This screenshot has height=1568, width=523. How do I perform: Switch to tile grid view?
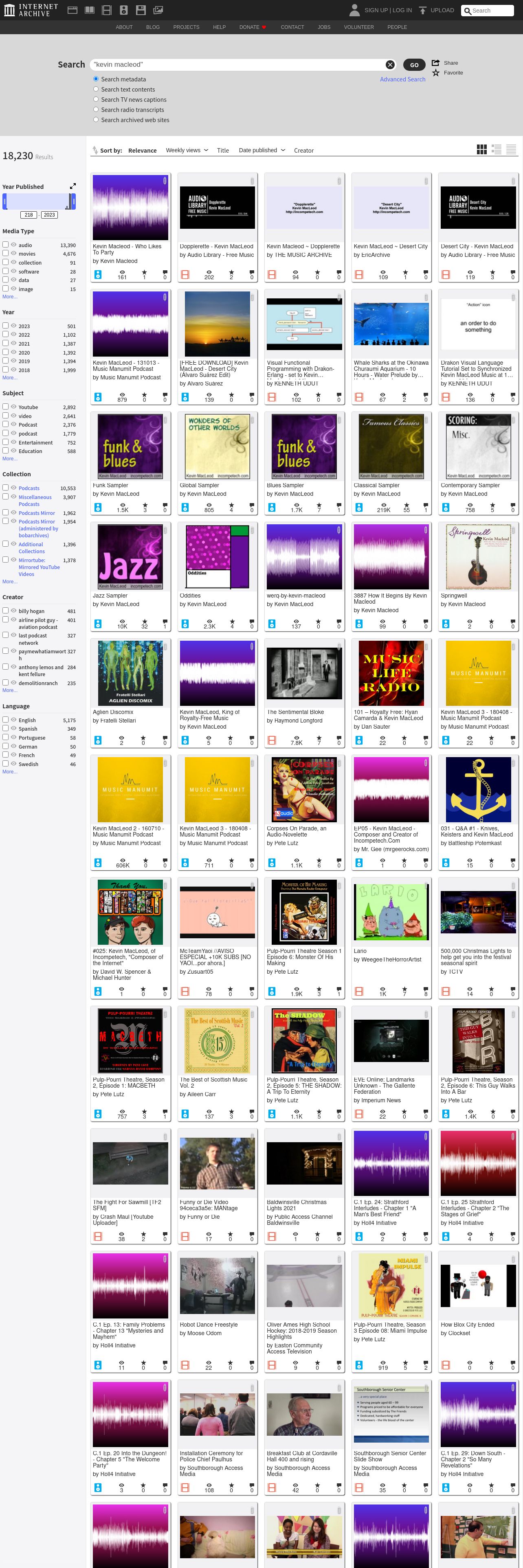tap(481, 150)
